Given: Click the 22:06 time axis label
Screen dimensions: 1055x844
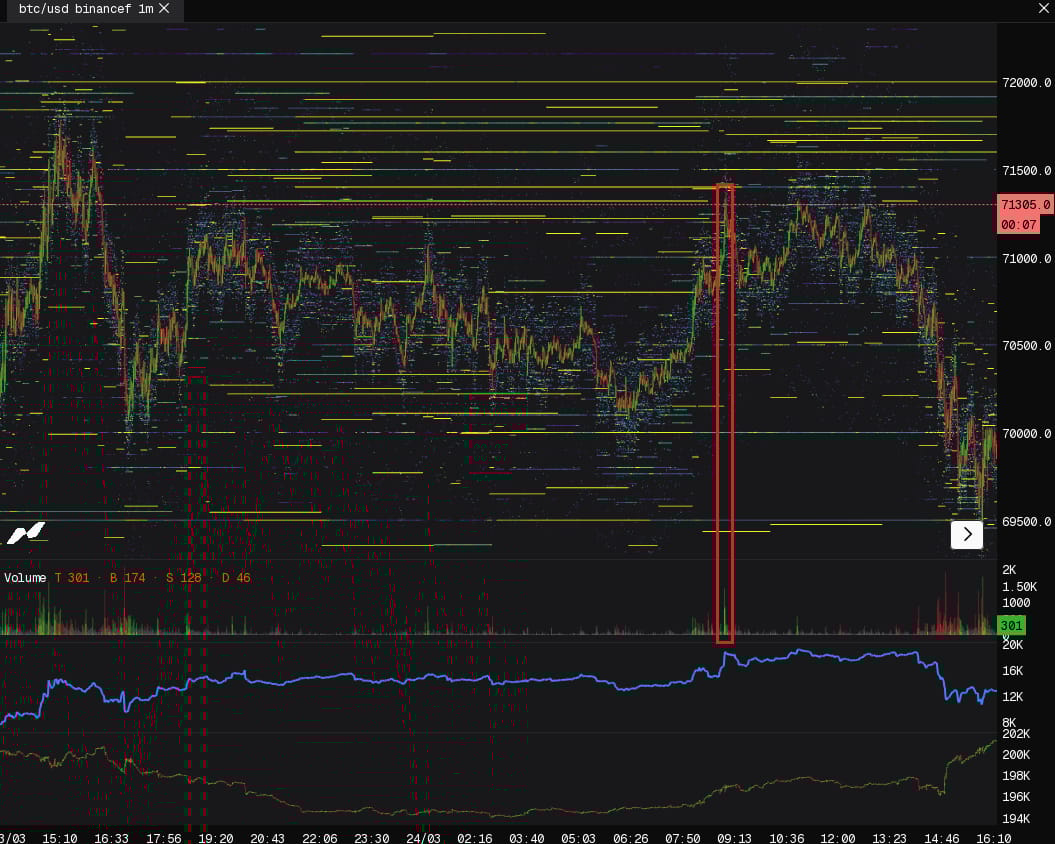Looking at the screenshot, I should [x=320, y=838].
